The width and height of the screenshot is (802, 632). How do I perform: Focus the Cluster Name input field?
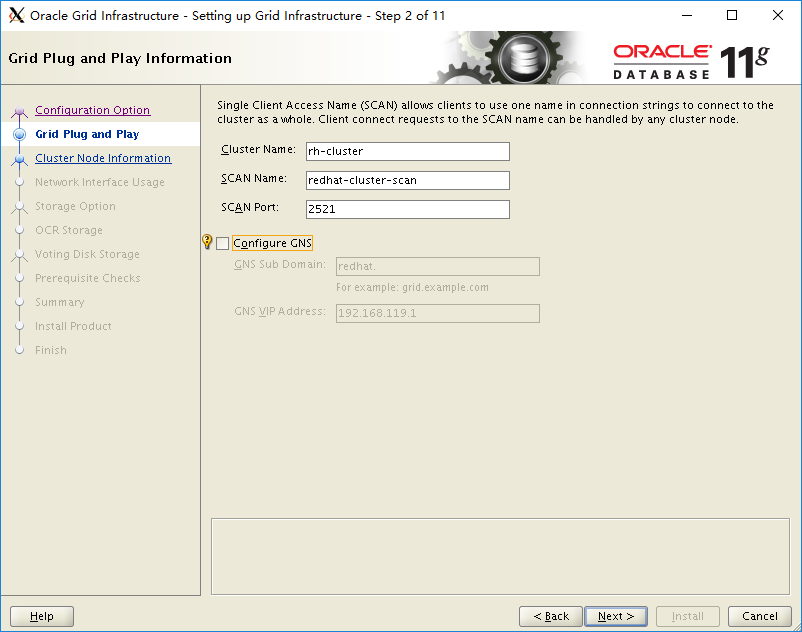408,151
